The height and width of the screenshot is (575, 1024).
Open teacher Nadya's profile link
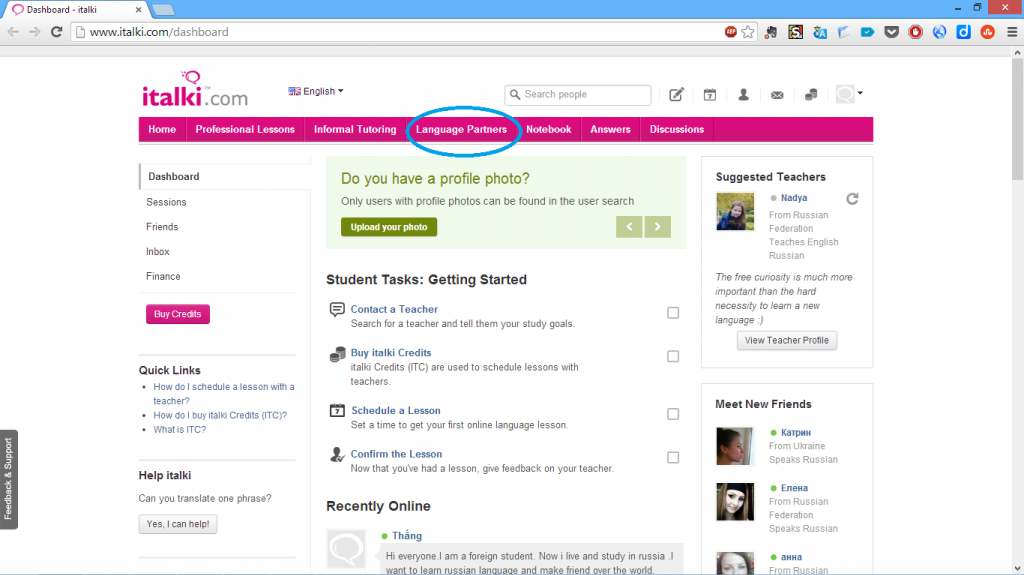794,198
